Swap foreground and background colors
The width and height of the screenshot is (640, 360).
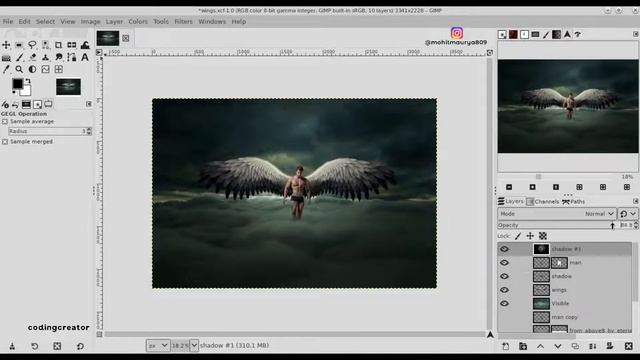pyautogui.click(x=28, y=81)
